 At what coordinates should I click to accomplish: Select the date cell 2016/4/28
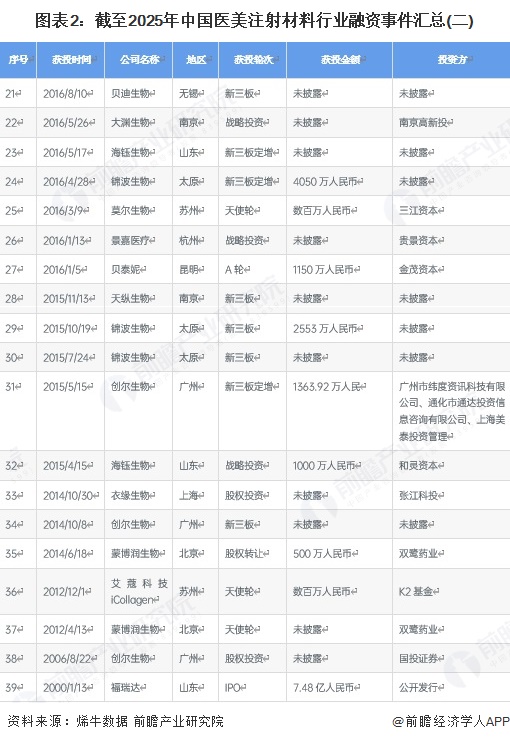(69, 182)
